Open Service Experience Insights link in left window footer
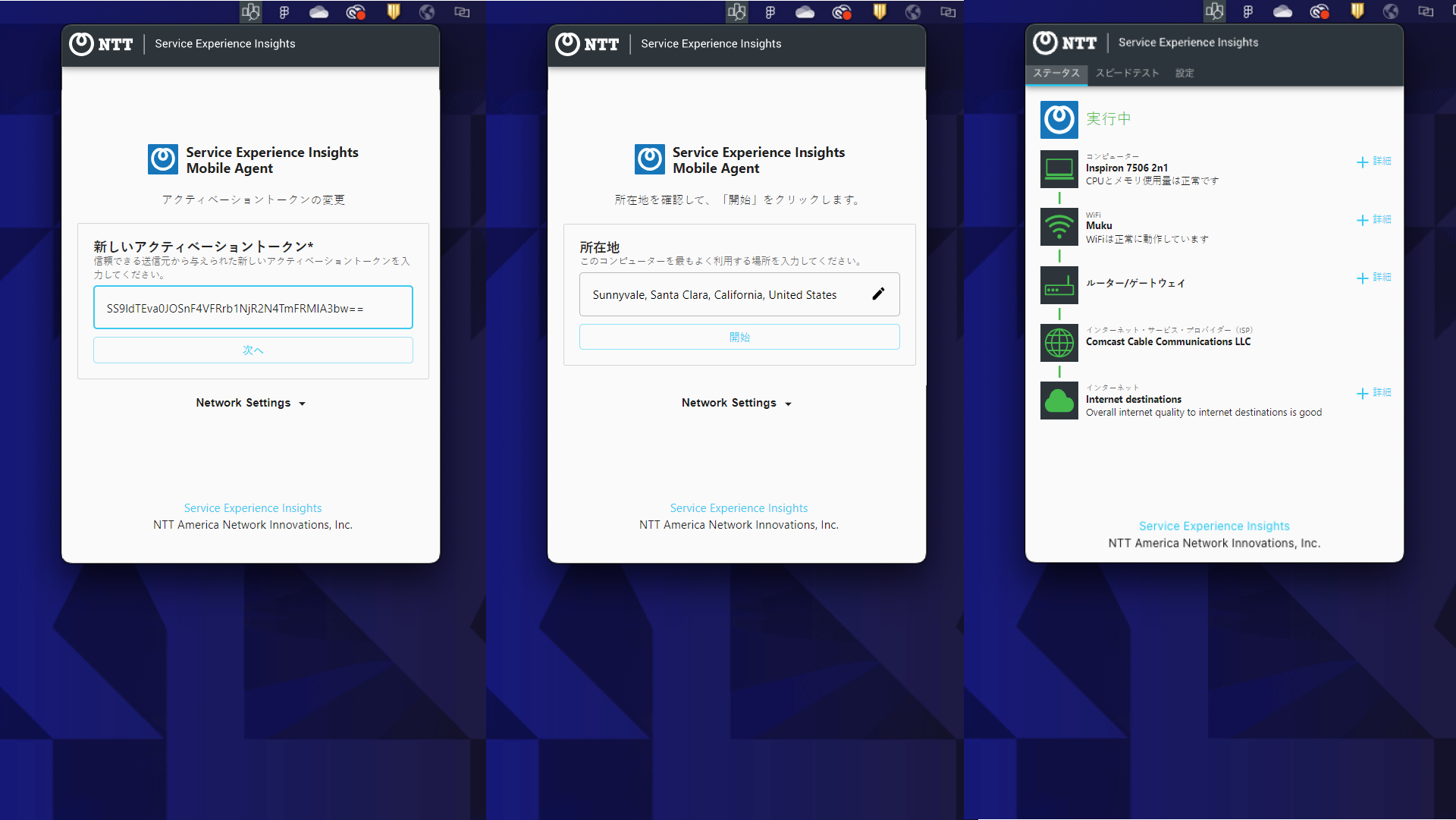This screenshot has width=1456, height=820. coord(253,508)
